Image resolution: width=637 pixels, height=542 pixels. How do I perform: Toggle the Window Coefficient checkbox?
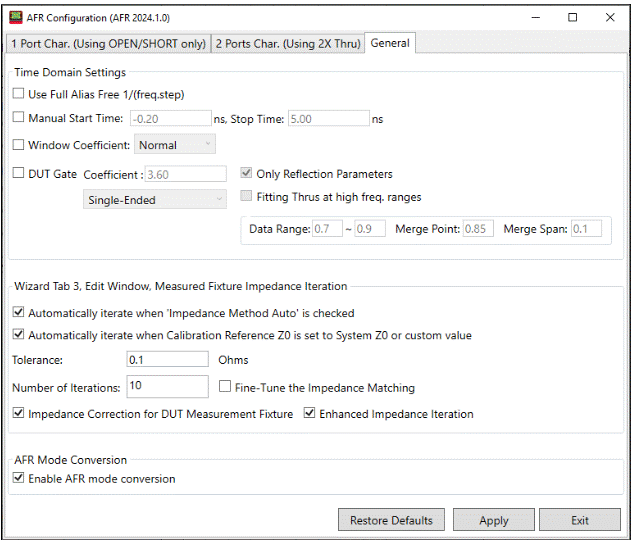pyautogui.click(x=19, y=145)
